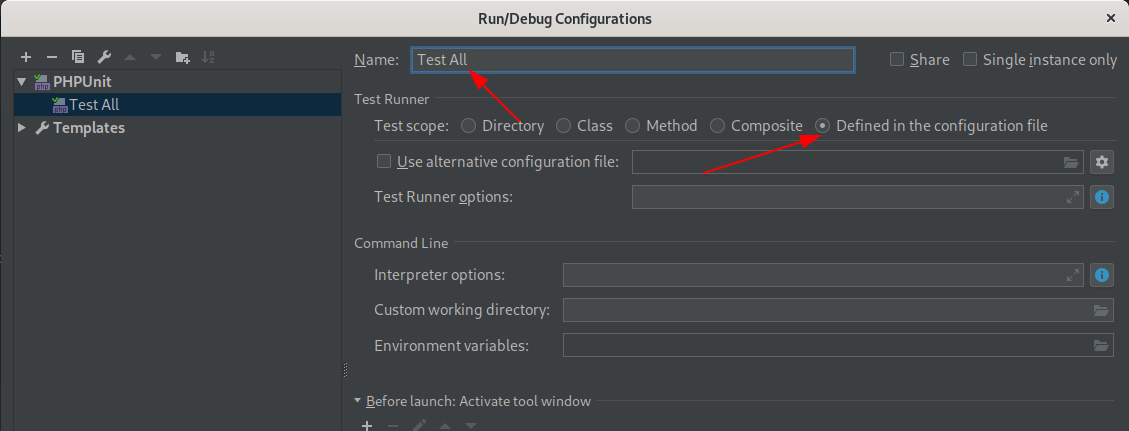This screenshot has width=1129, height=431.
Task: Collapse the Before launch section
Action: (x=358, y=401)
